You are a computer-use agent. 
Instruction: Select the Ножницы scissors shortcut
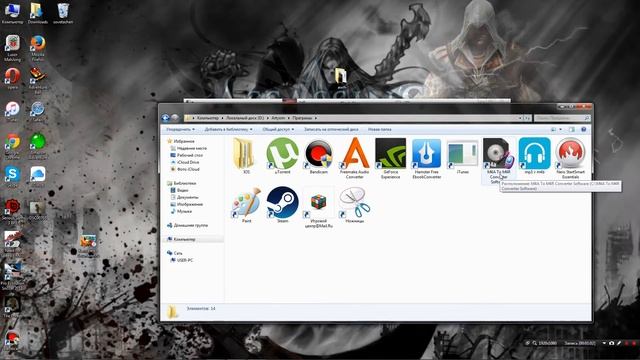[x=354, y=205]
